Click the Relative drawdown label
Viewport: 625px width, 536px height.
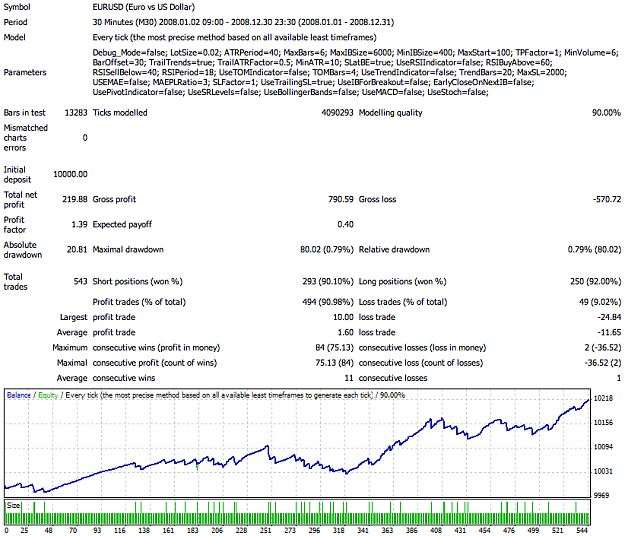394,249
